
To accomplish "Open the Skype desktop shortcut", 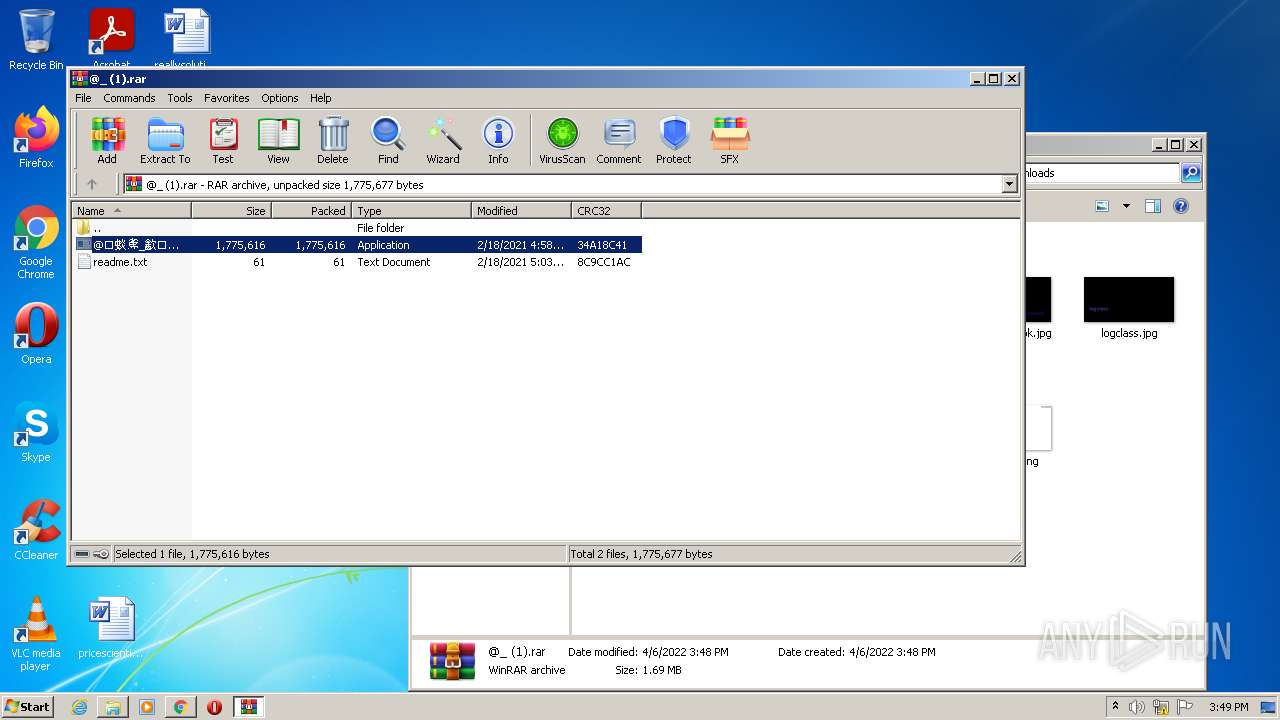I will 36,433.
